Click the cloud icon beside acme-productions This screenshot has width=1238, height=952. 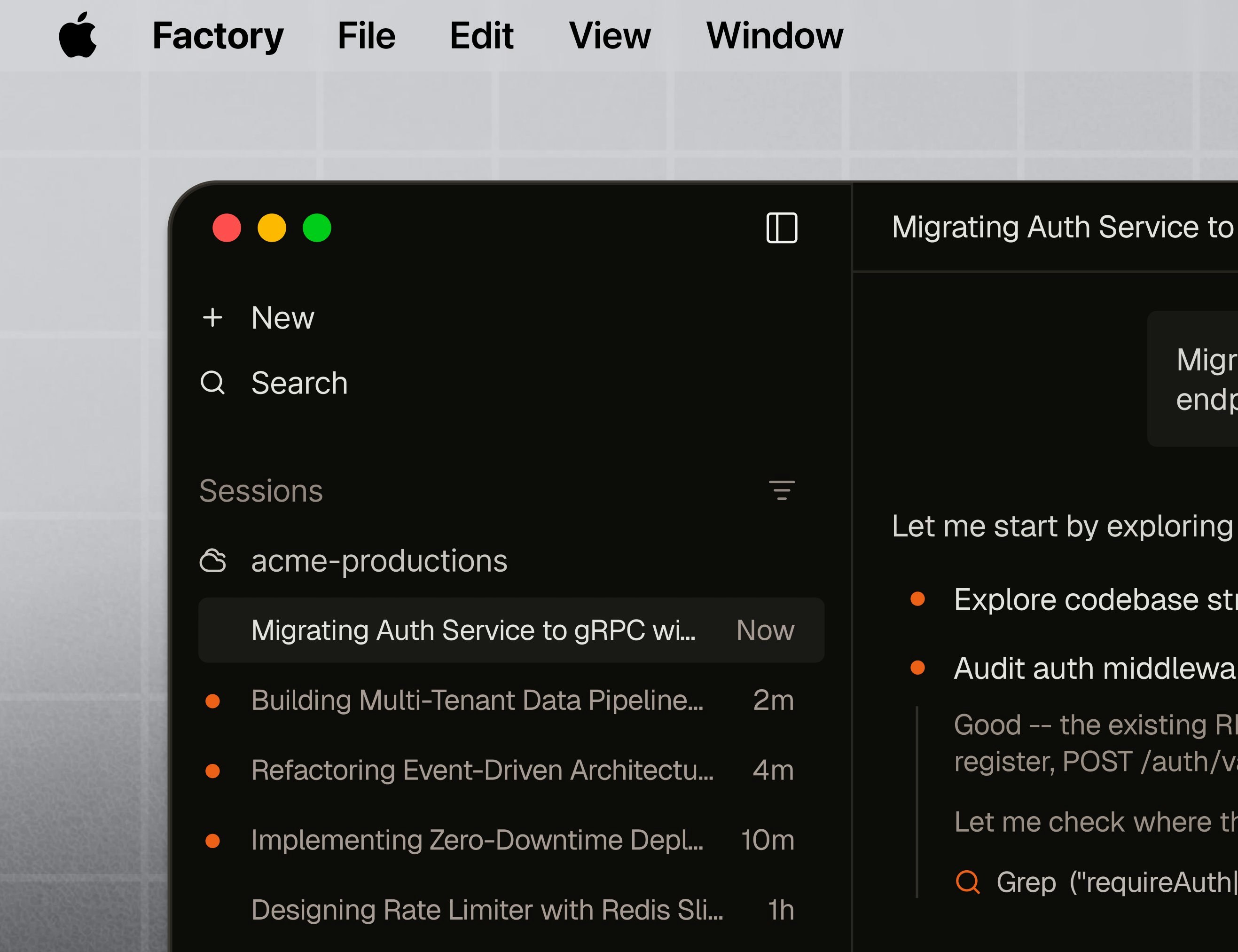click(213, 560)
